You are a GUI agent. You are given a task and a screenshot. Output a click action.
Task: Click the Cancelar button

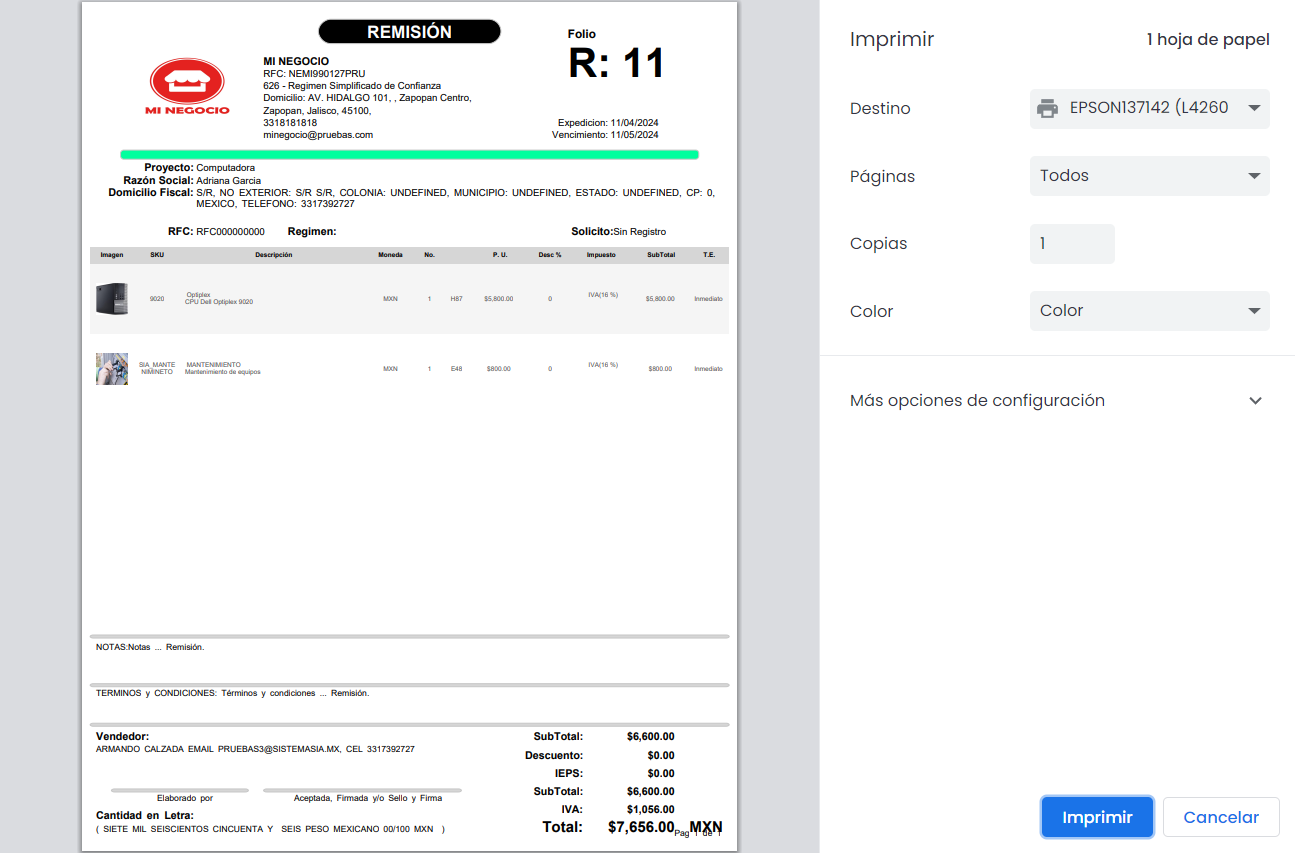point(1220,817)
